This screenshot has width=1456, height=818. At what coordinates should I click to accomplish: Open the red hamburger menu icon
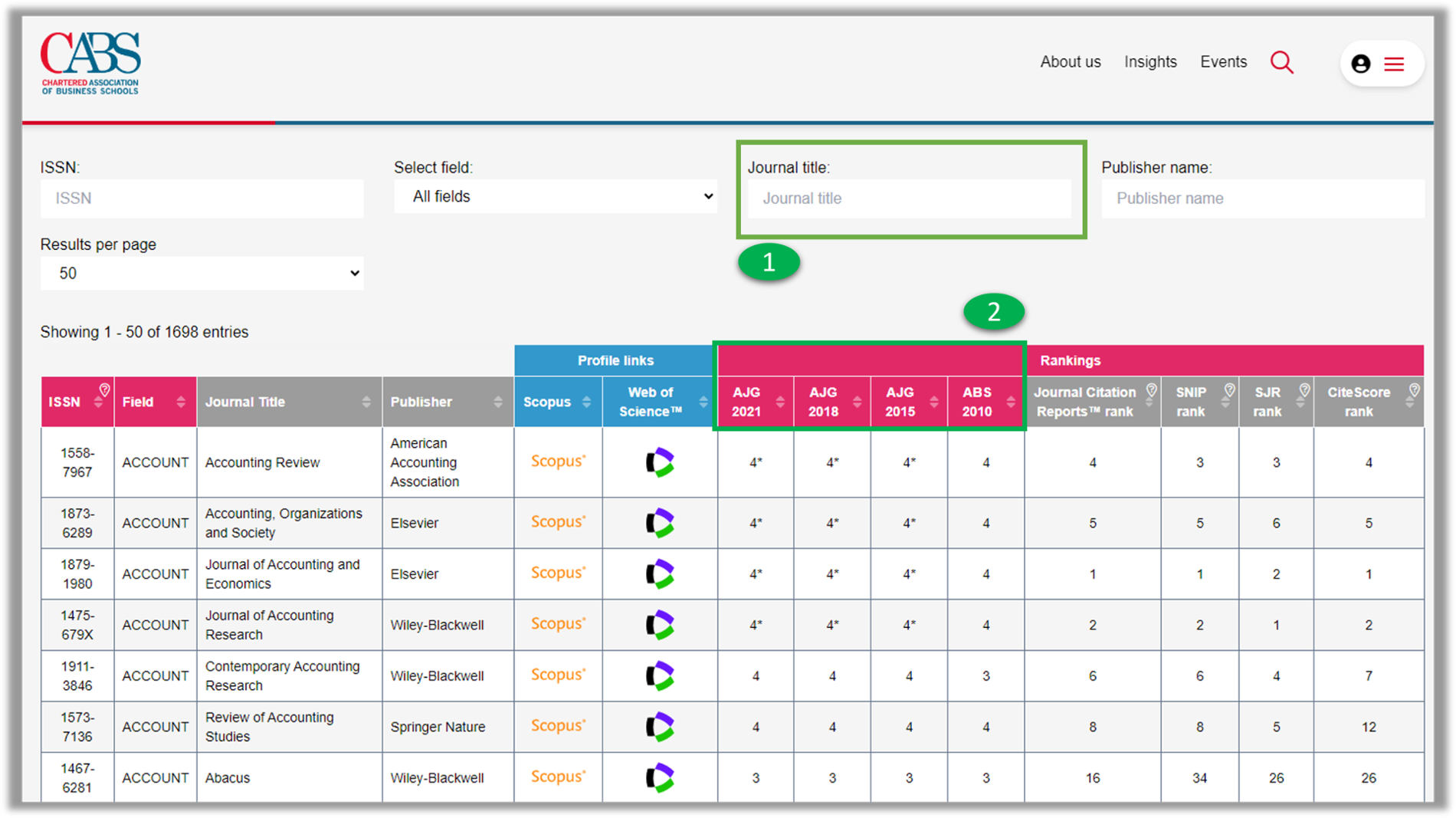click(1394, 64)
